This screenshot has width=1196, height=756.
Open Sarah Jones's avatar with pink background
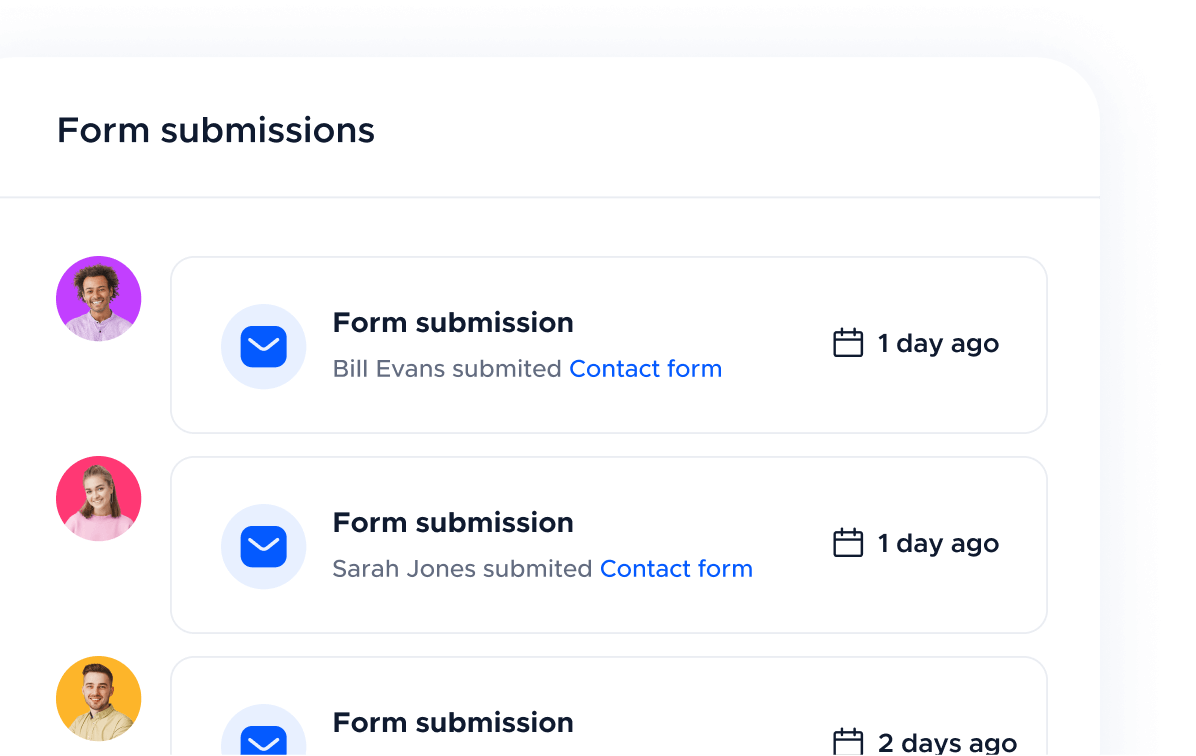click(99, 499)
